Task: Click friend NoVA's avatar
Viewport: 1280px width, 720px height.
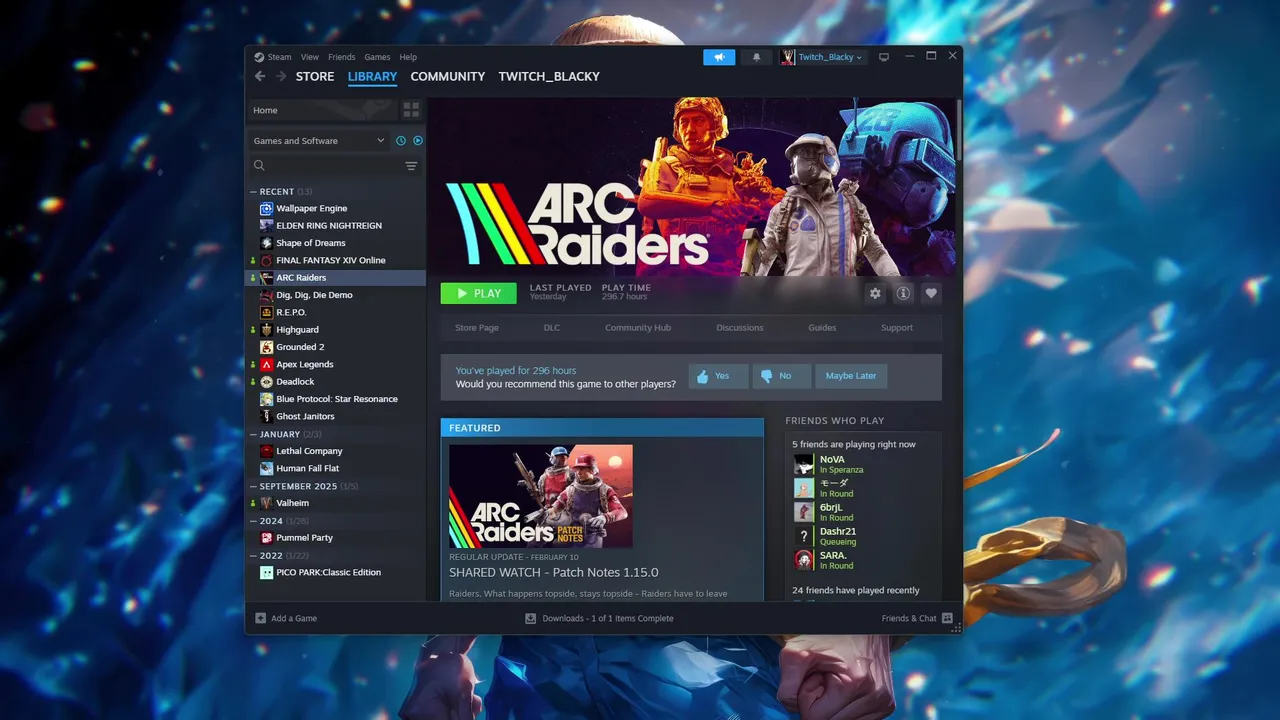Action: click(804, 464)
